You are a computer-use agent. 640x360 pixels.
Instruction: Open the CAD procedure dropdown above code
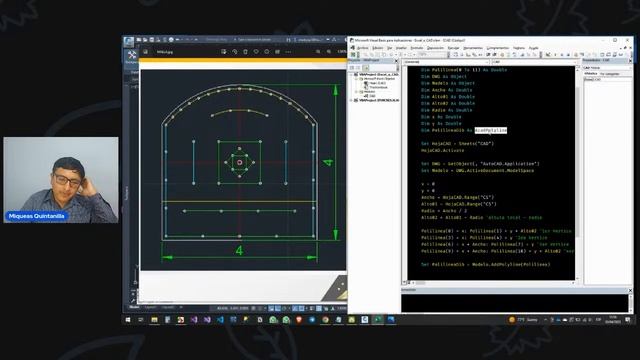click(x=534, y=62)
